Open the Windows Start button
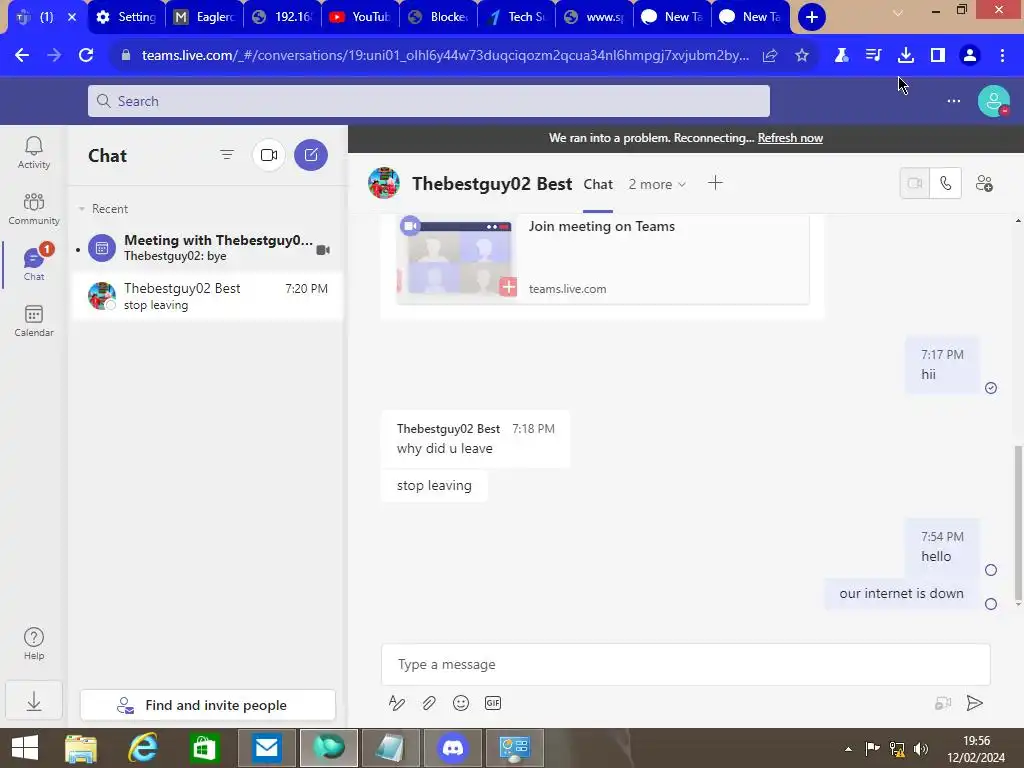The image size is (1024, 768). [x=25, y=748]
